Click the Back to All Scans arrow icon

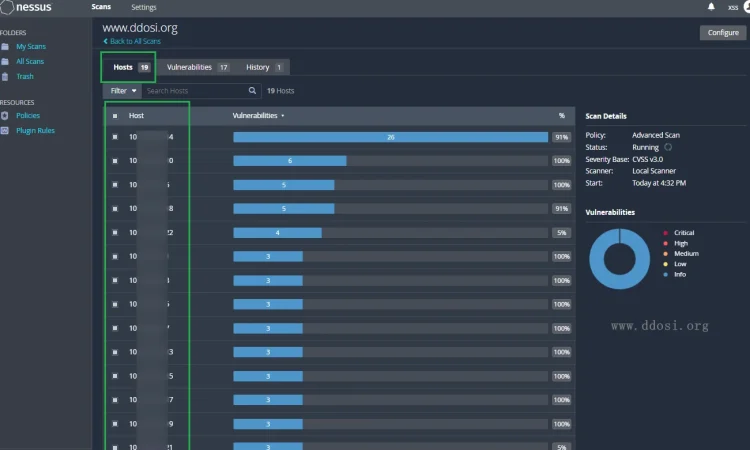[105, 41]
